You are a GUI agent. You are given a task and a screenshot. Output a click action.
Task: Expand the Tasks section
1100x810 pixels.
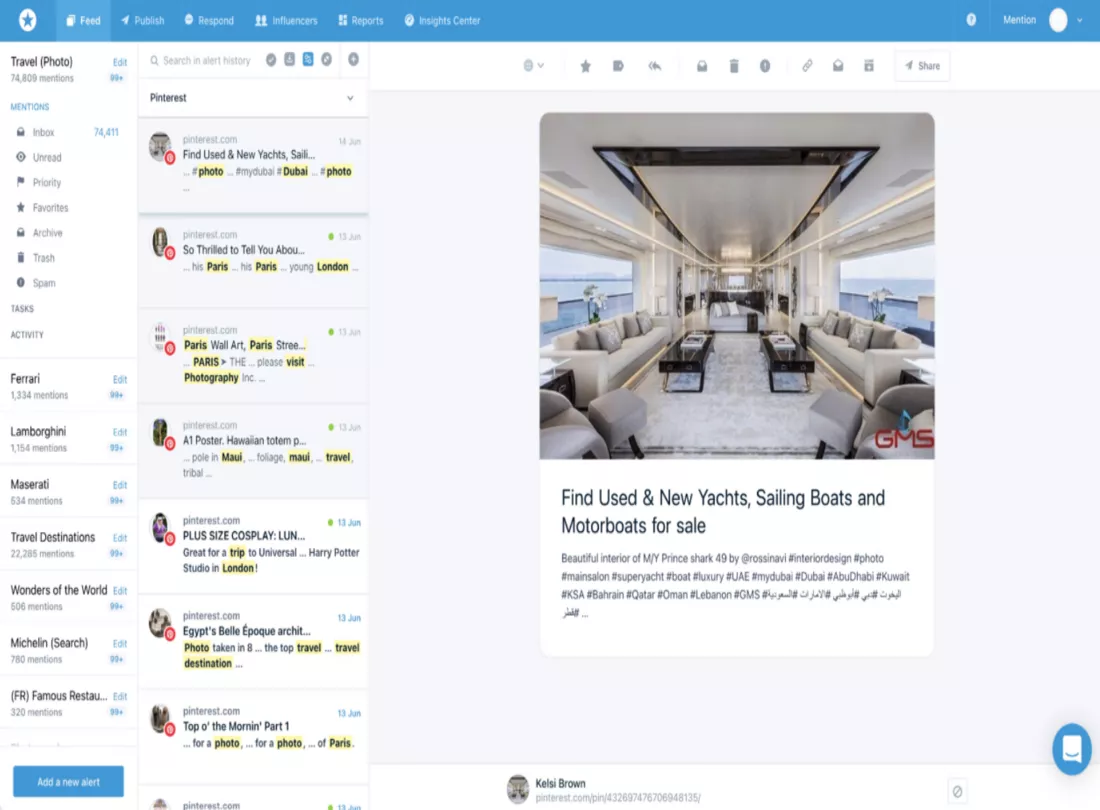22,309
